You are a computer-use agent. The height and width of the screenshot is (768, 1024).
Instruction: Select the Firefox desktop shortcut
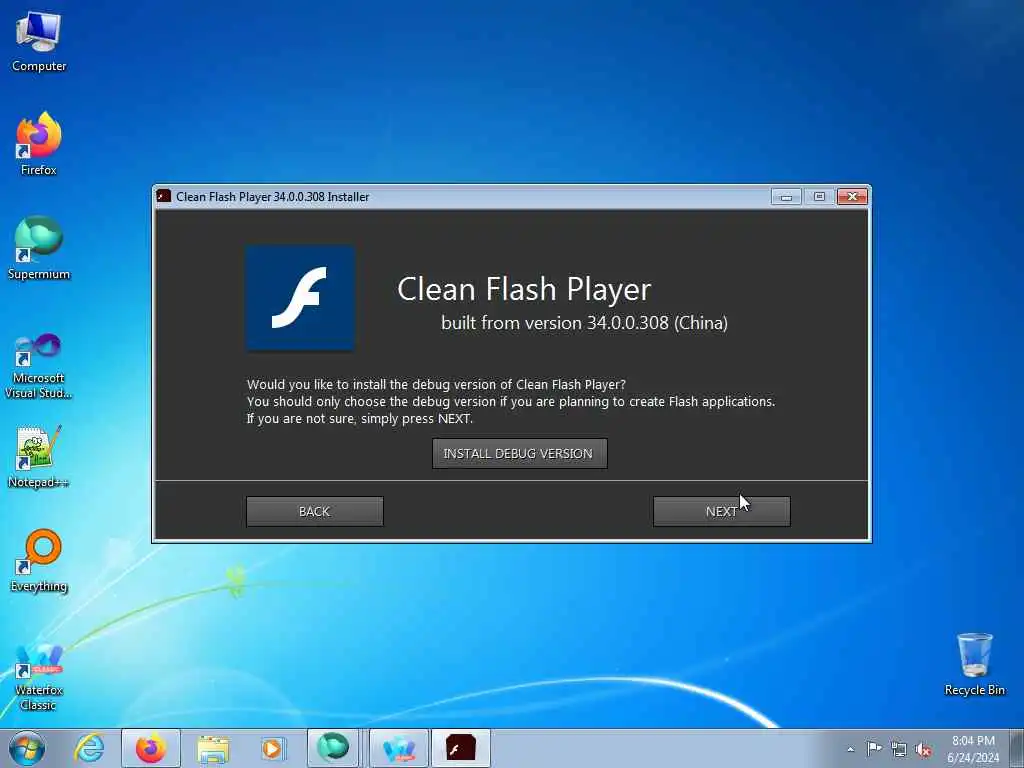tap(39, 144)
